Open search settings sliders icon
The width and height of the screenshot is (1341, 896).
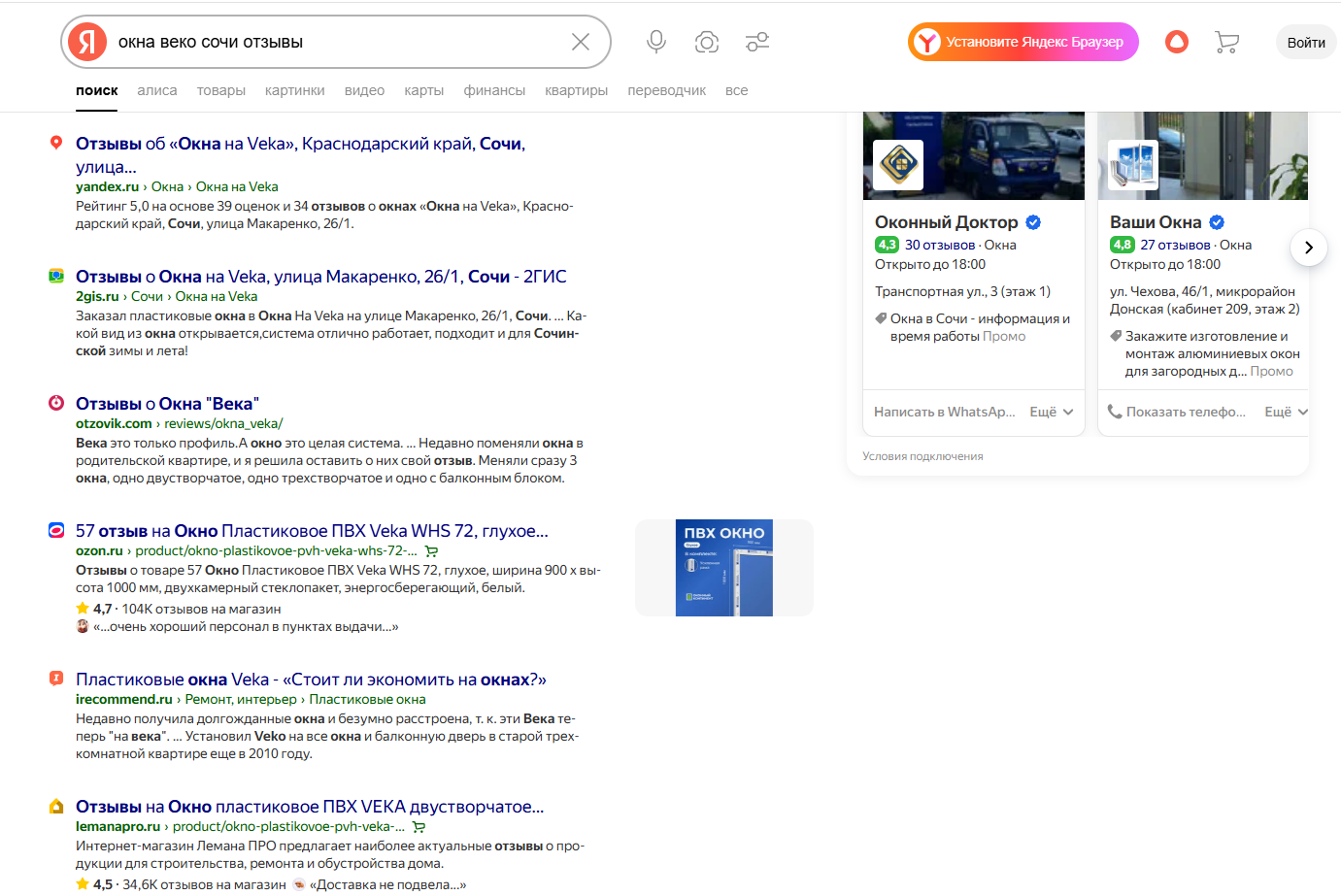(x=757, y=42)
